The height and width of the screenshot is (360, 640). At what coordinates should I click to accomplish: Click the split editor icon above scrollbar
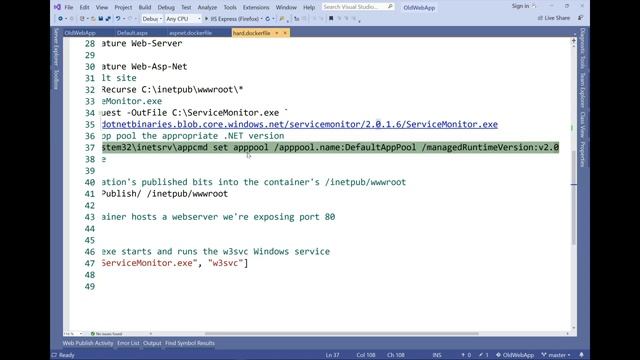tap(573, 40)
